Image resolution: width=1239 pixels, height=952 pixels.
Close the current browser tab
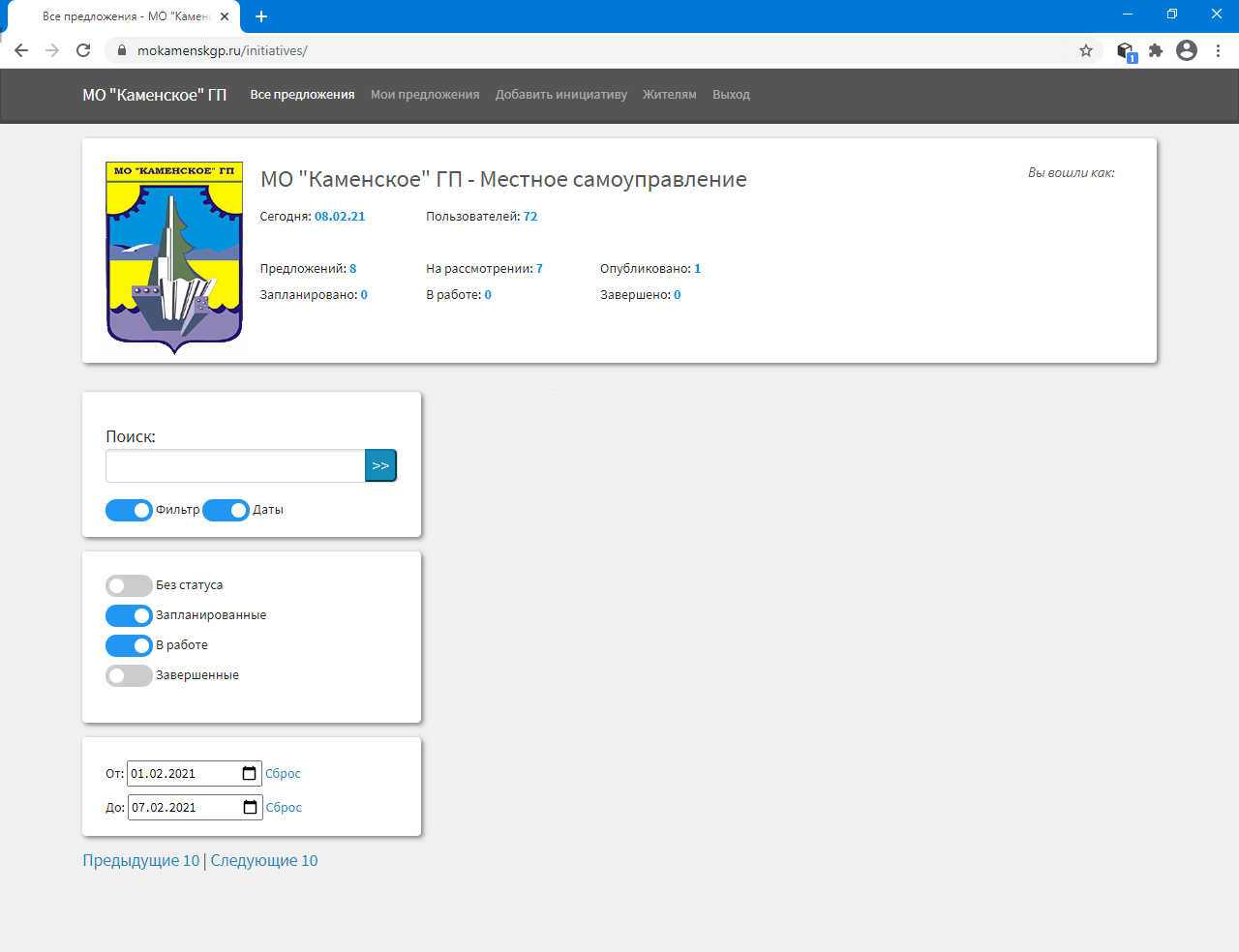coord(225,16)
